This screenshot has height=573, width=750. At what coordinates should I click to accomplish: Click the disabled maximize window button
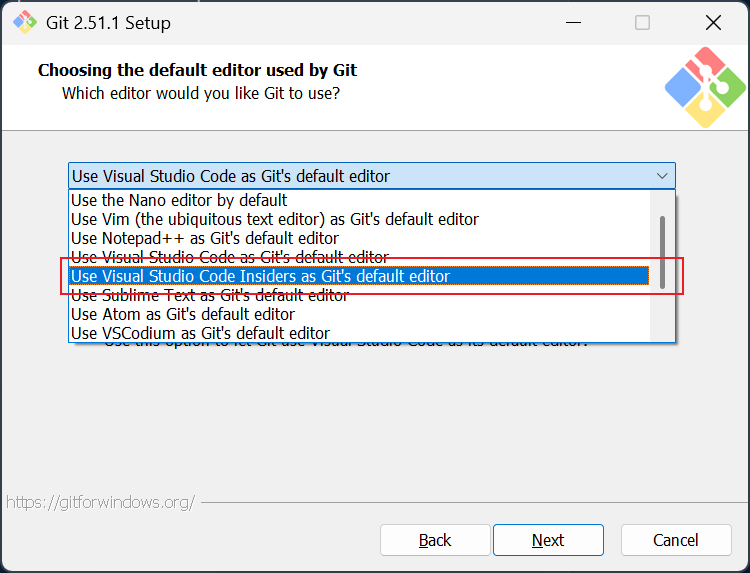[643, 22]
